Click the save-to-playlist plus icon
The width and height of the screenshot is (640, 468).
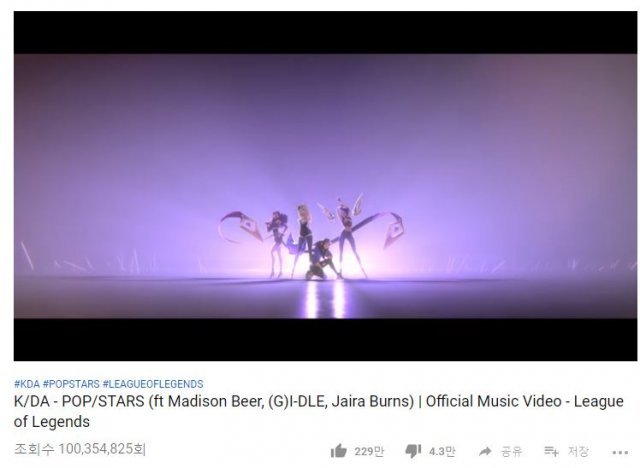pos(551,451)
